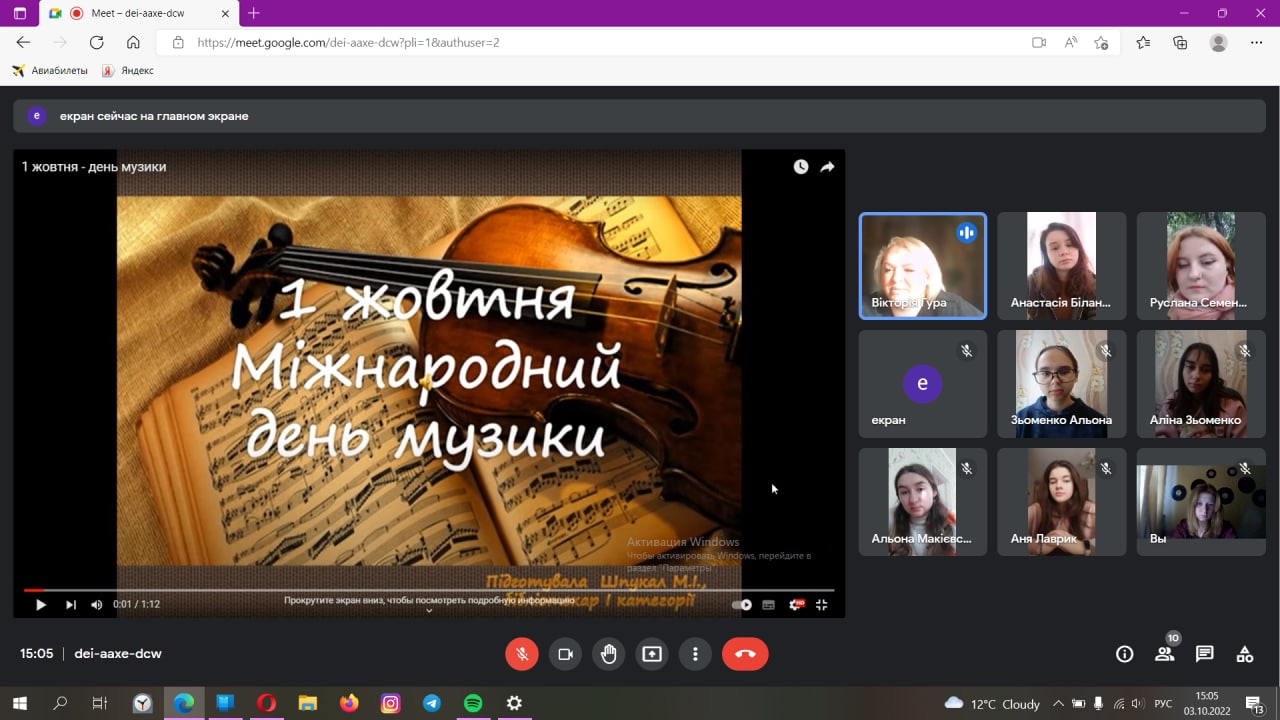Open the Авиабилеты bookmark

(x=50, y=71)
